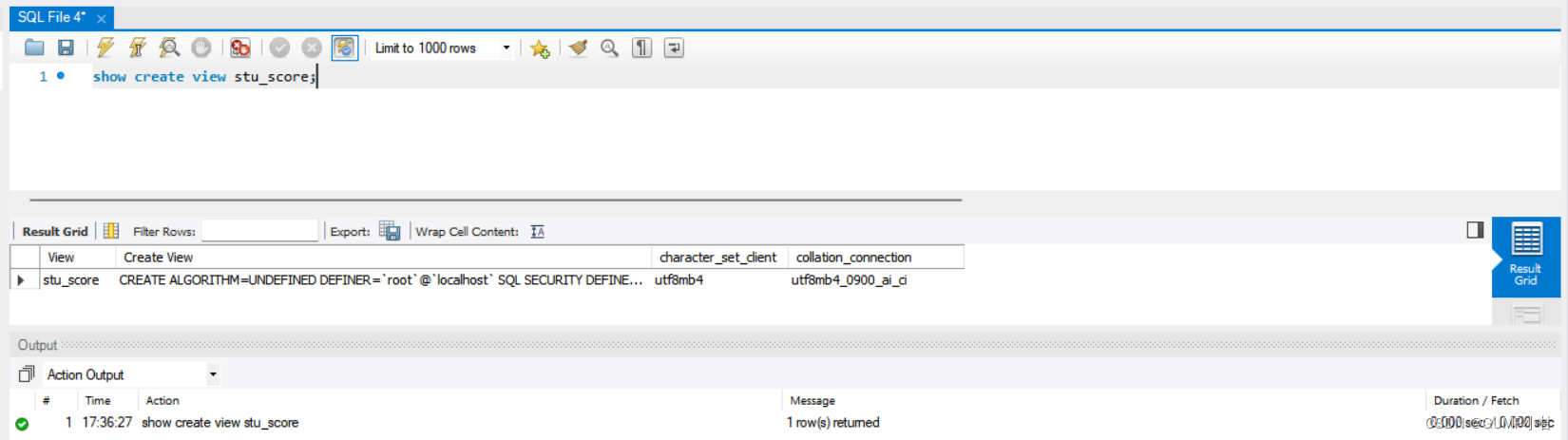The height and width of the screenshot is (440, 1568).
Task: Execute query with lightning bolt icon
Action: [105, 48]
